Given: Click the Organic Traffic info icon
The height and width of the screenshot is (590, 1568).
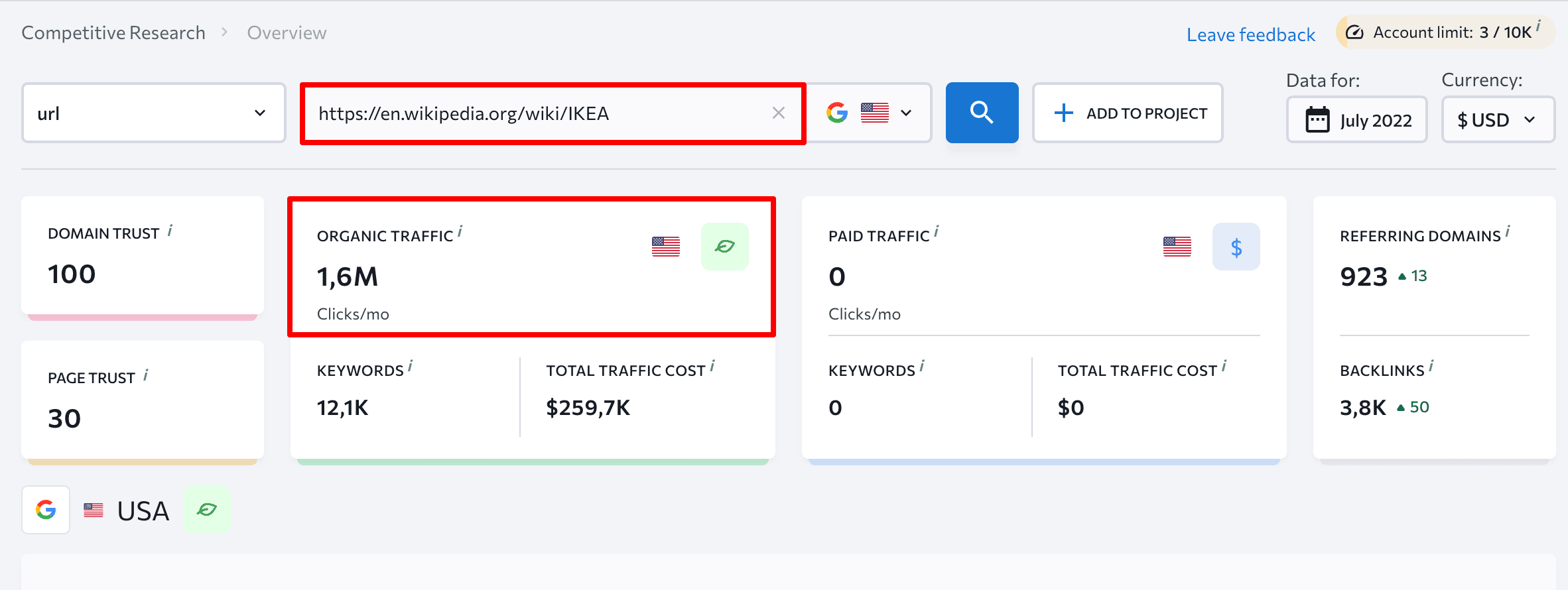Looking at the screenshot, I should pos(460,231).
